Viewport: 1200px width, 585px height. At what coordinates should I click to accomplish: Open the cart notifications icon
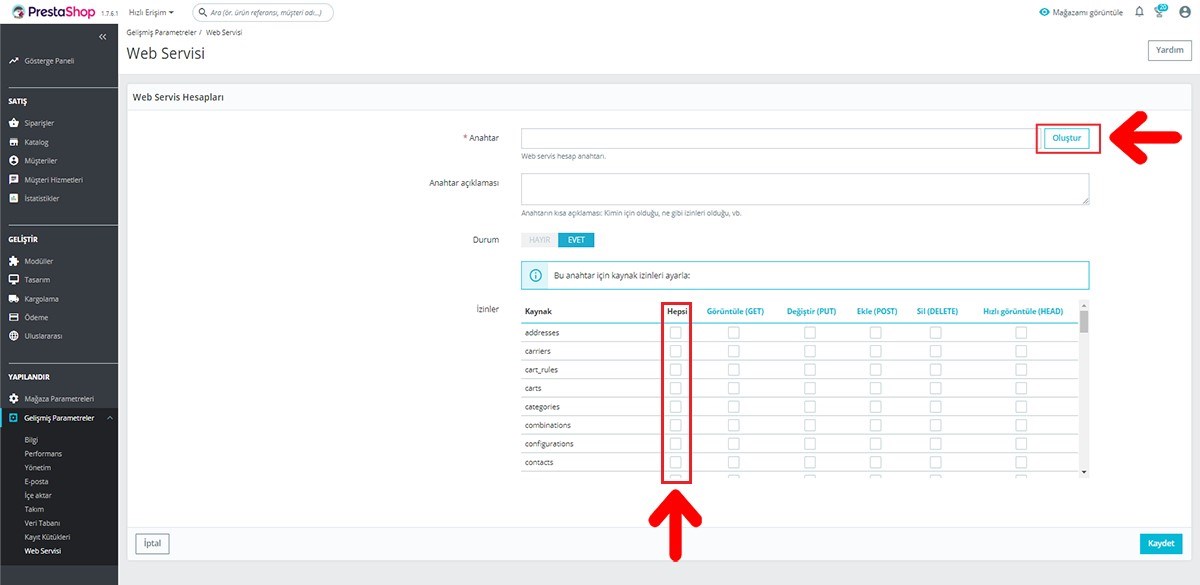(1161, 11)
